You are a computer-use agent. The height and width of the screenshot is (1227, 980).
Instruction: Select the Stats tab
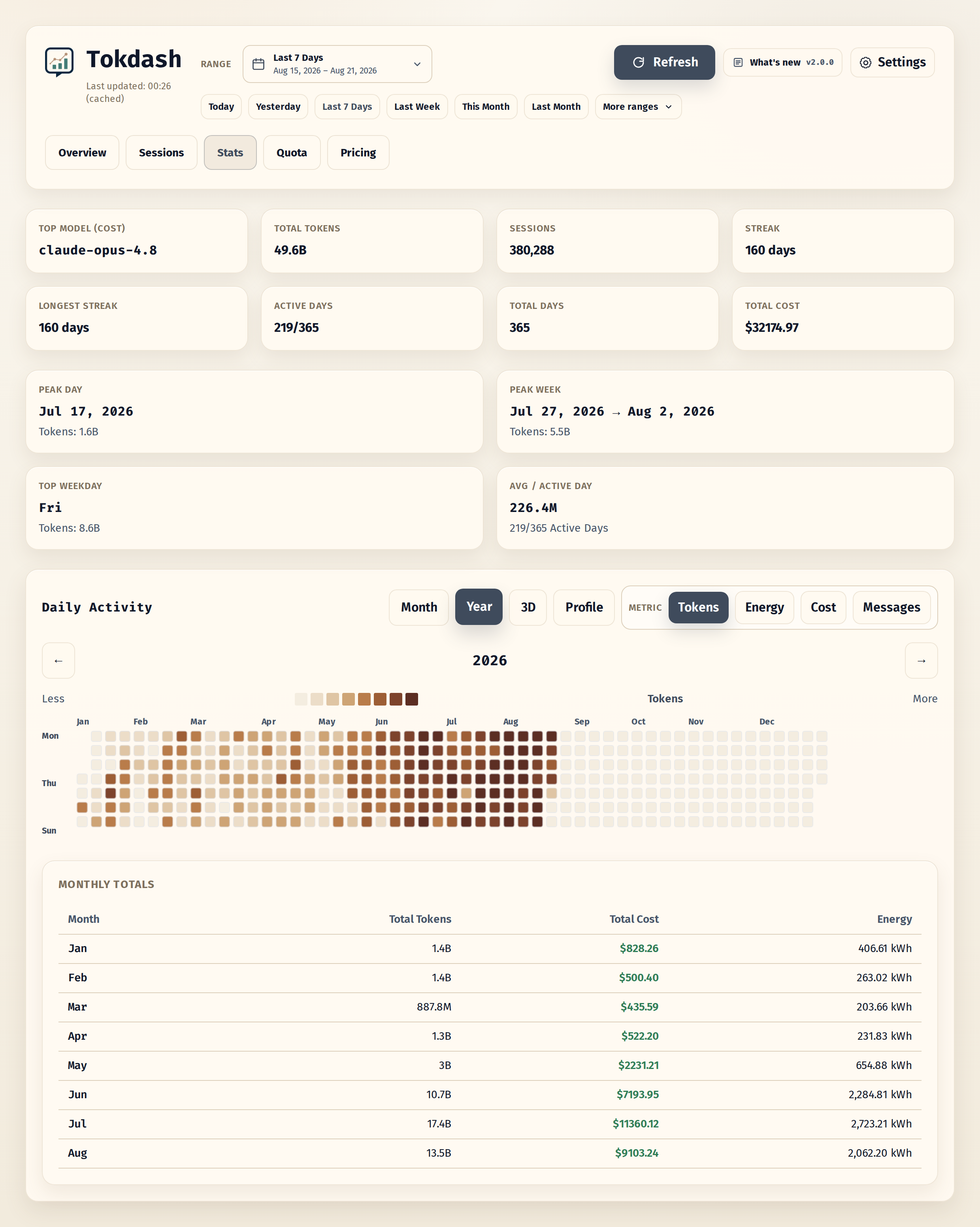tap(230, 152)
